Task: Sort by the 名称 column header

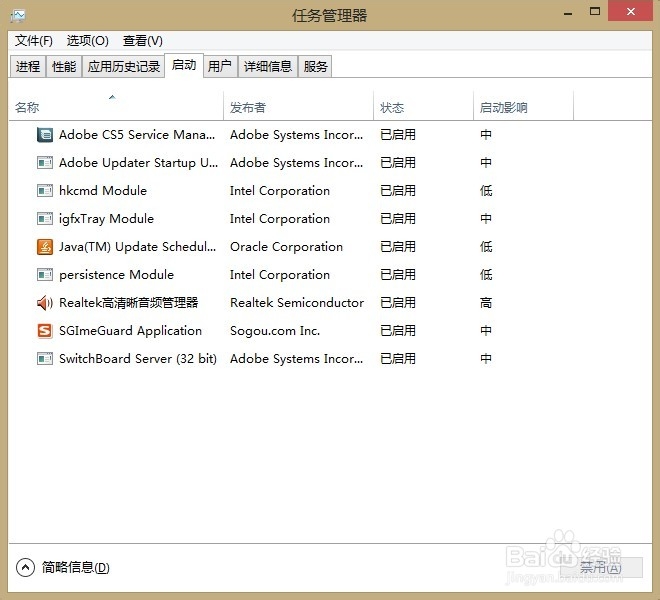Action: 116,107
